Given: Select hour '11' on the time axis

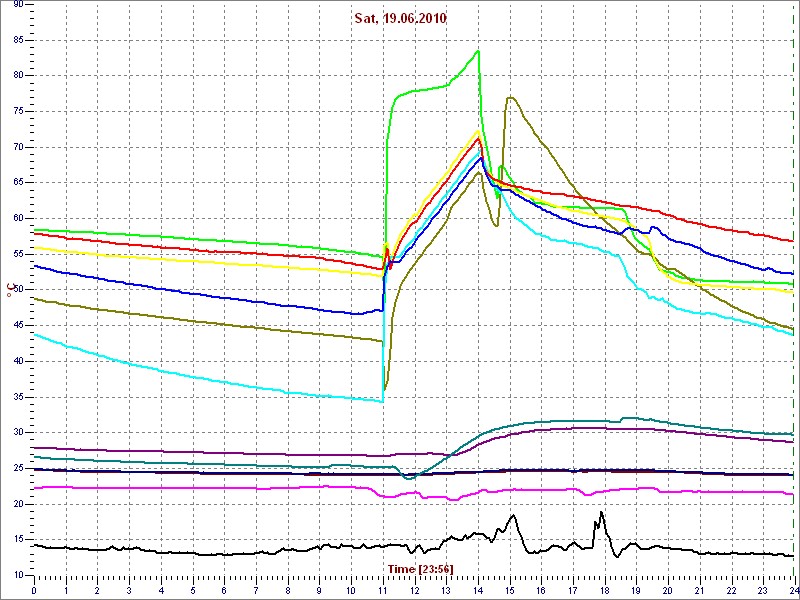Looking at the screenshot, I should point(383,590).
